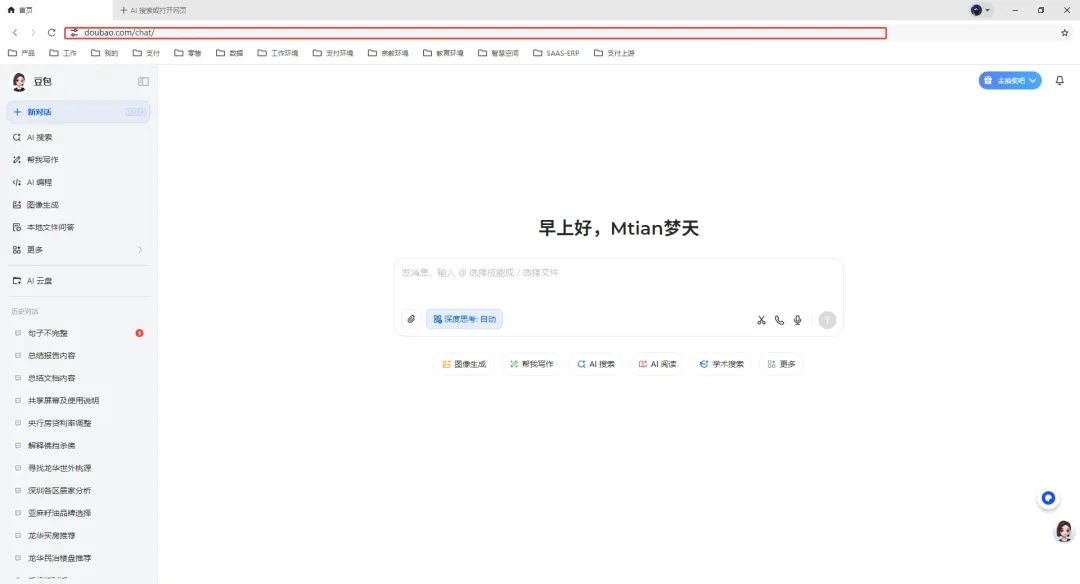Click the microphone voice input icon
The image size is (1080, 584).
[x=798, y=320]
